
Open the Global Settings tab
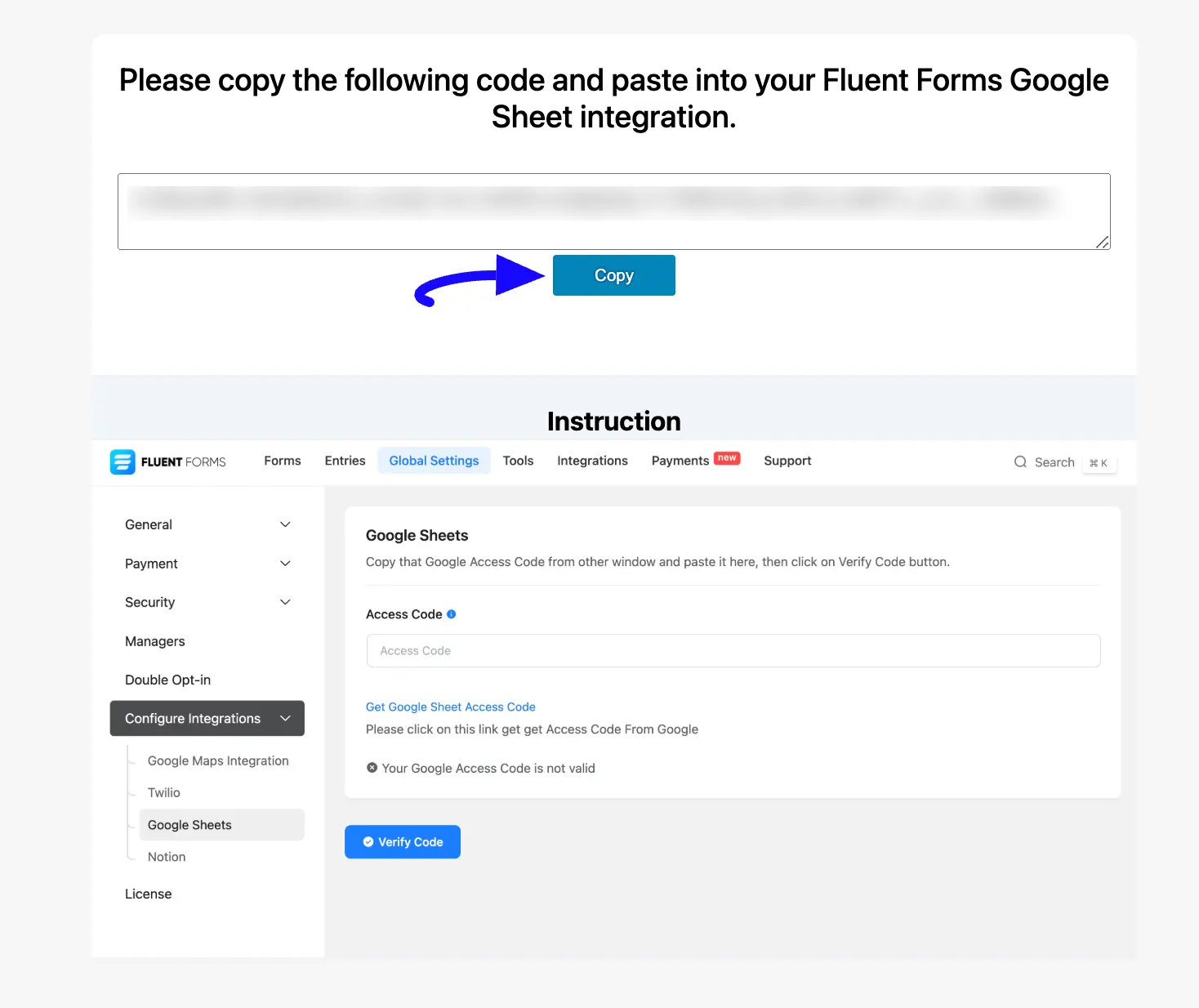click(434, 461)
